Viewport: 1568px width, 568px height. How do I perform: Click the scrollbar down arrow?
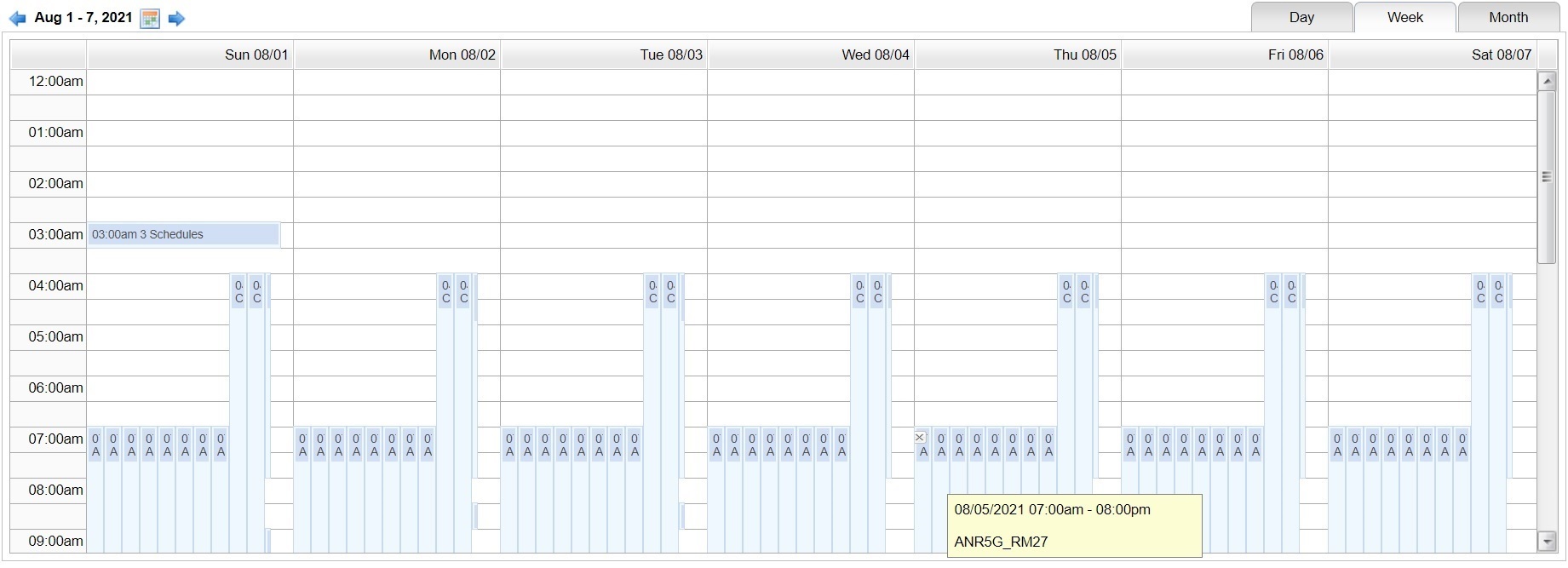coord(1547,541)
